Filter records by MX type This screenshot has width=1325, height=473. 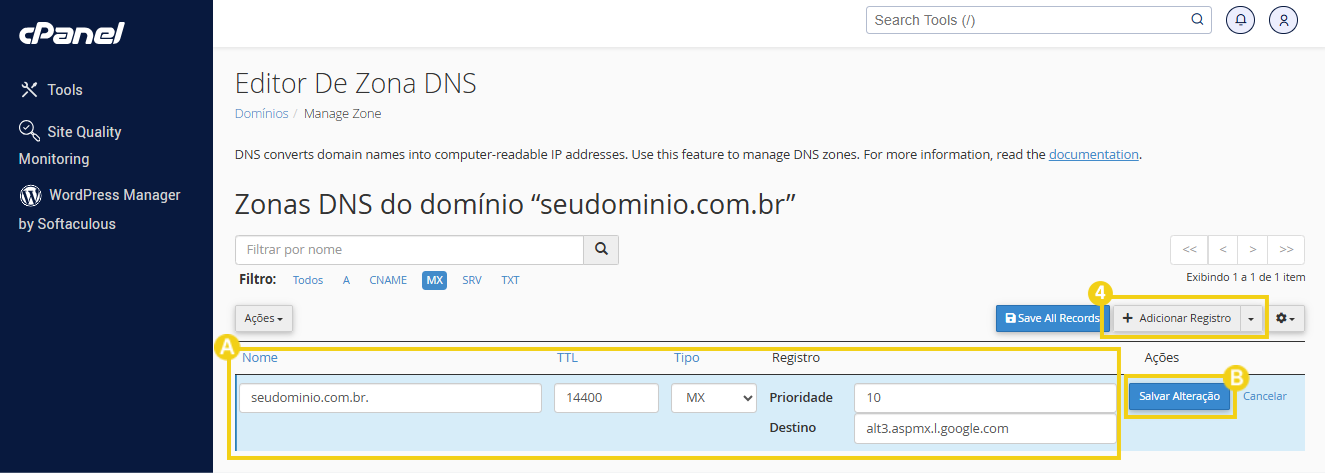click(x=434, y=280)
